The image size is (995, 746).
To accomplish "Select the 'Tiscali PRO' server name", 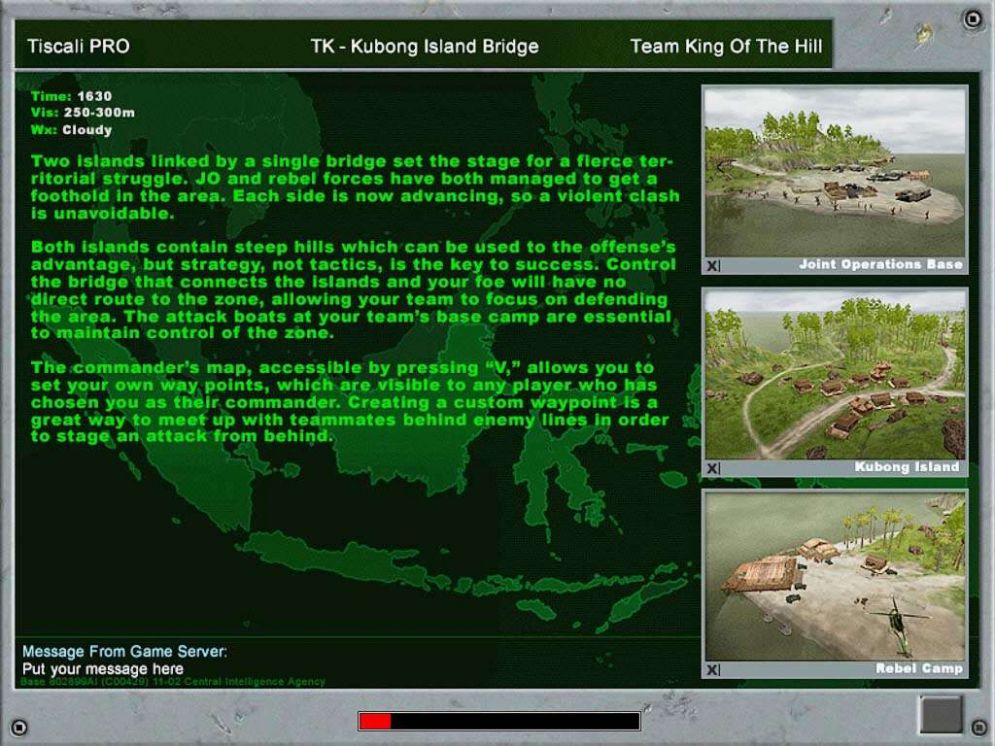I will (78, 46).
